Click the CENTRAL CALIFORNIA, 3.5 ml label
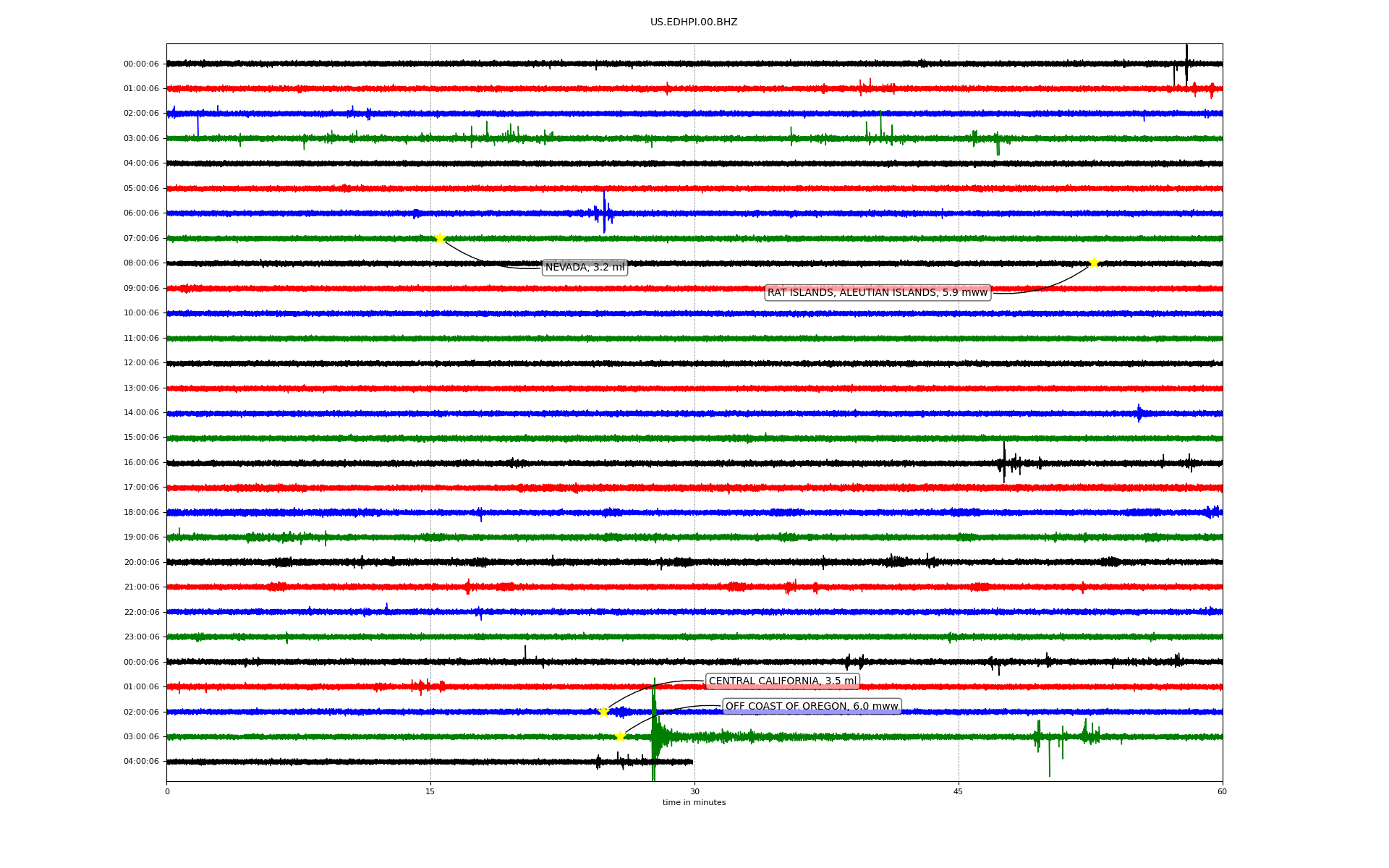Image resolution: width=1389 pixels, height=868 pixels. tap(782, 681)
